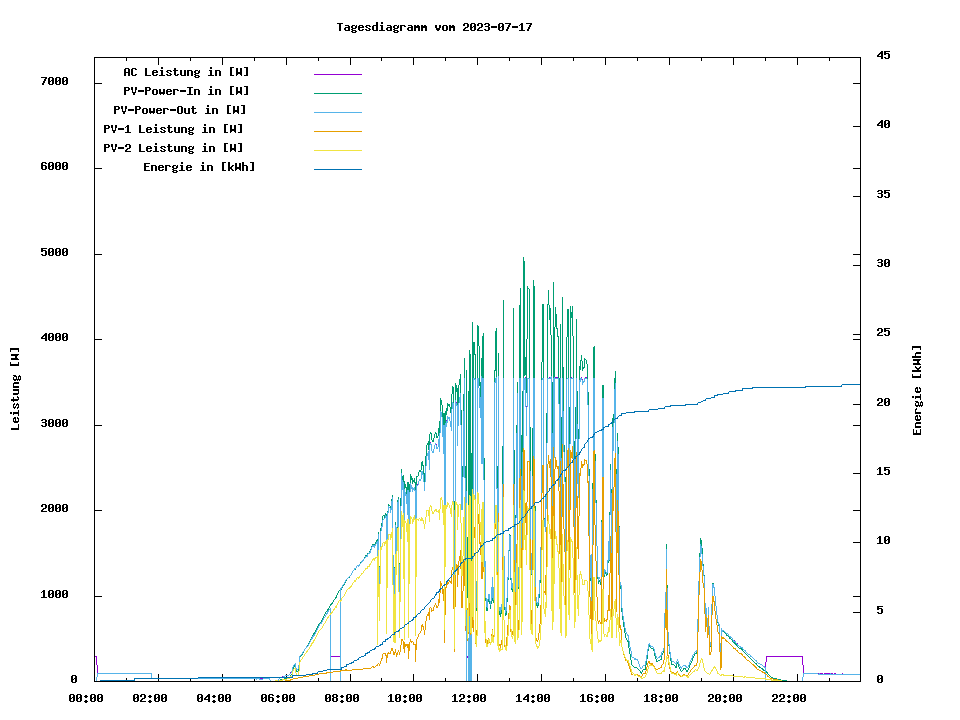The height and width of the screenshot is (720, 960).
Task: Click the purple AC Leistung legend line
Action: (x=337, y=74)
